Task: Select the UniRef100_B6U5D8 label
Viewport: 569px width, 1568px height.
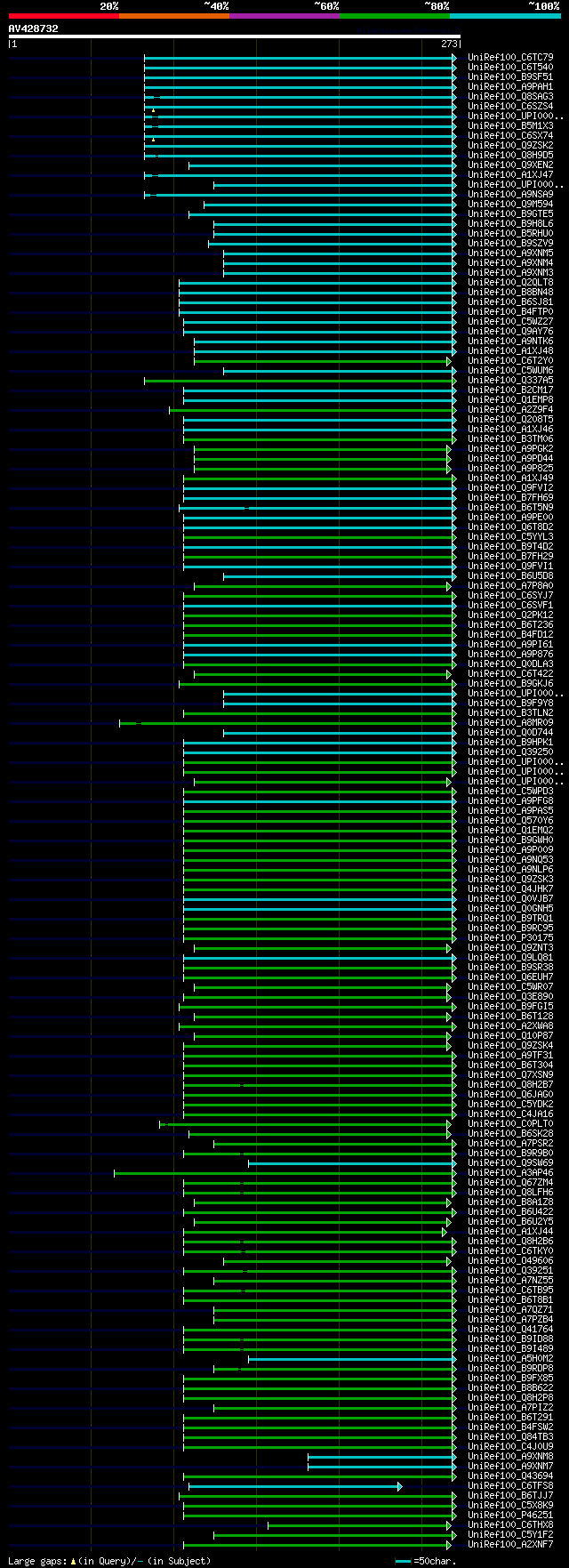Action: (x=510, y=576)
